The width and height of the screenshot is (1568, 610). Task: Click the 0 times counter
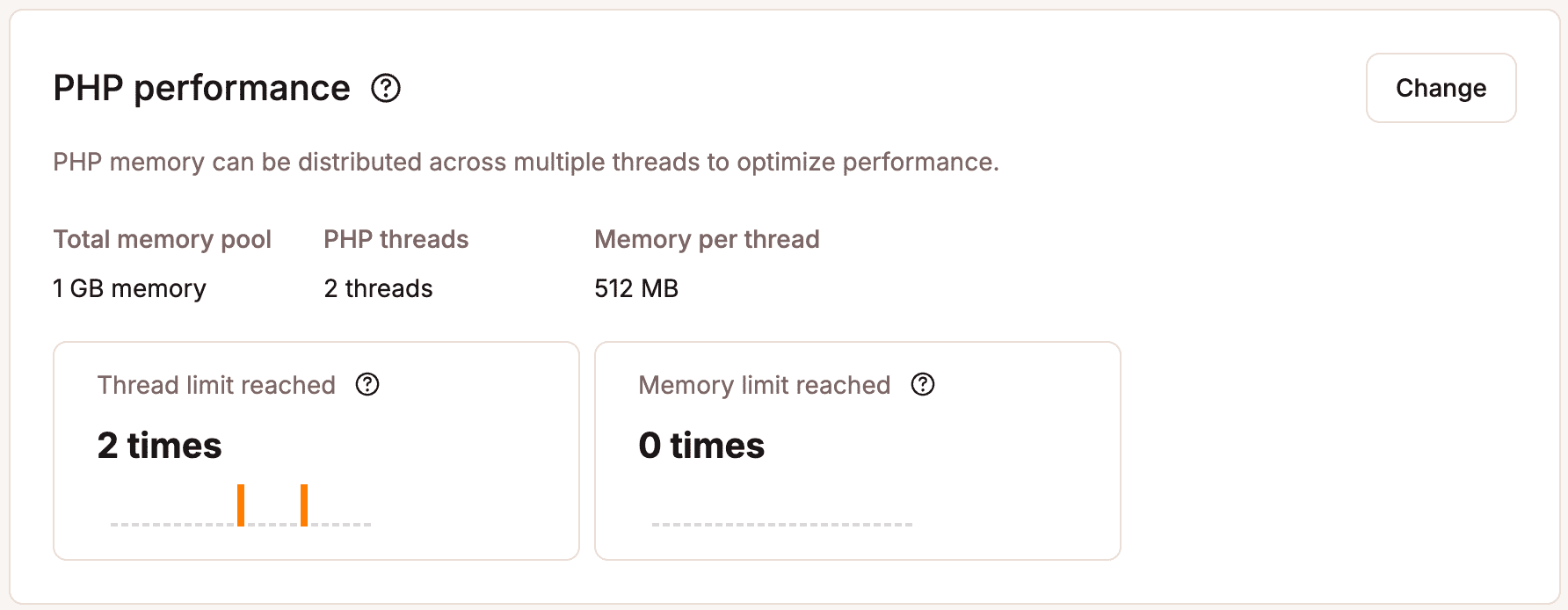click(x=701, y=445)
